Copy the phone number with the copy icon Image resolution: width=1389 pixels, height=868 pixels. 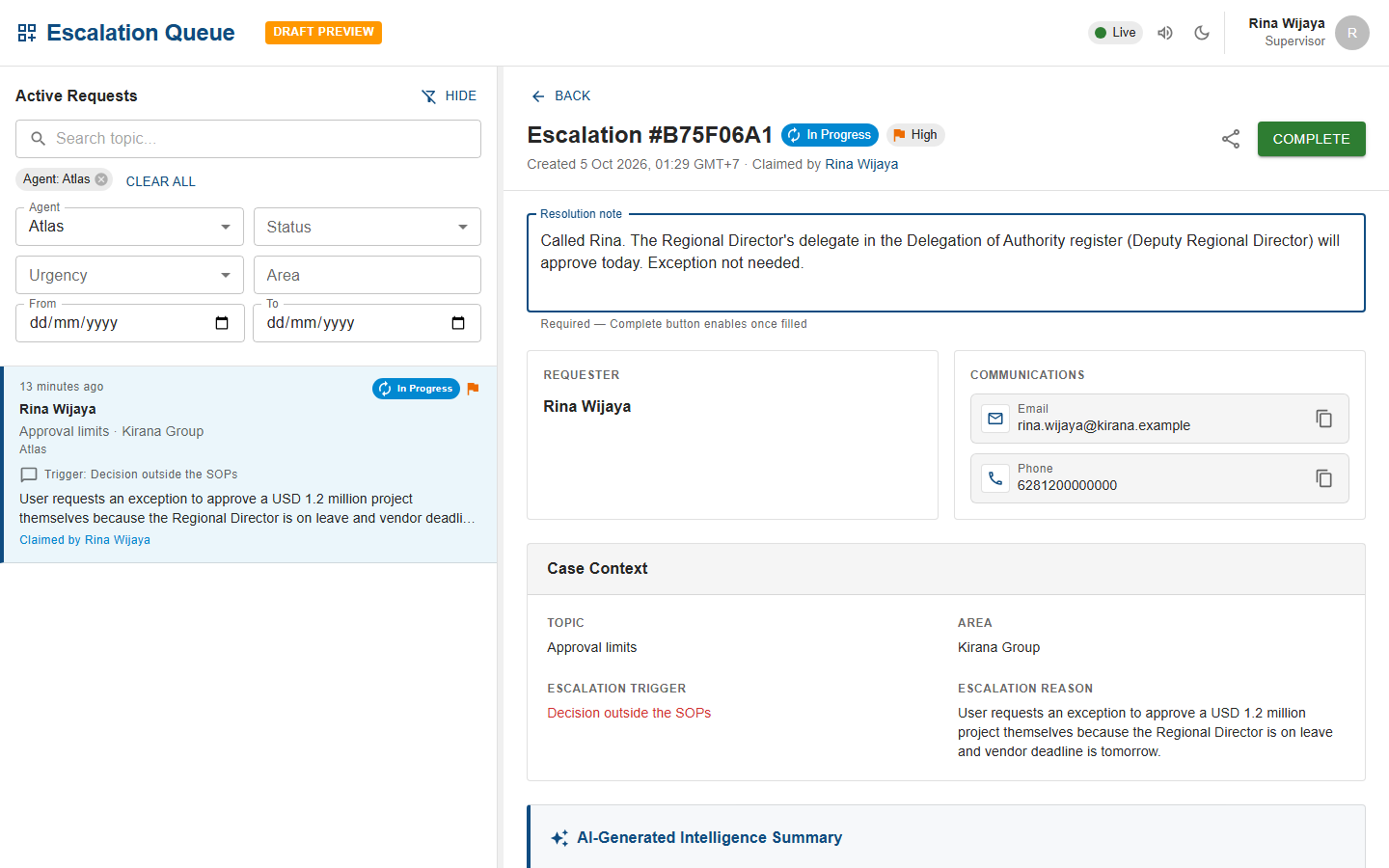1323,478
